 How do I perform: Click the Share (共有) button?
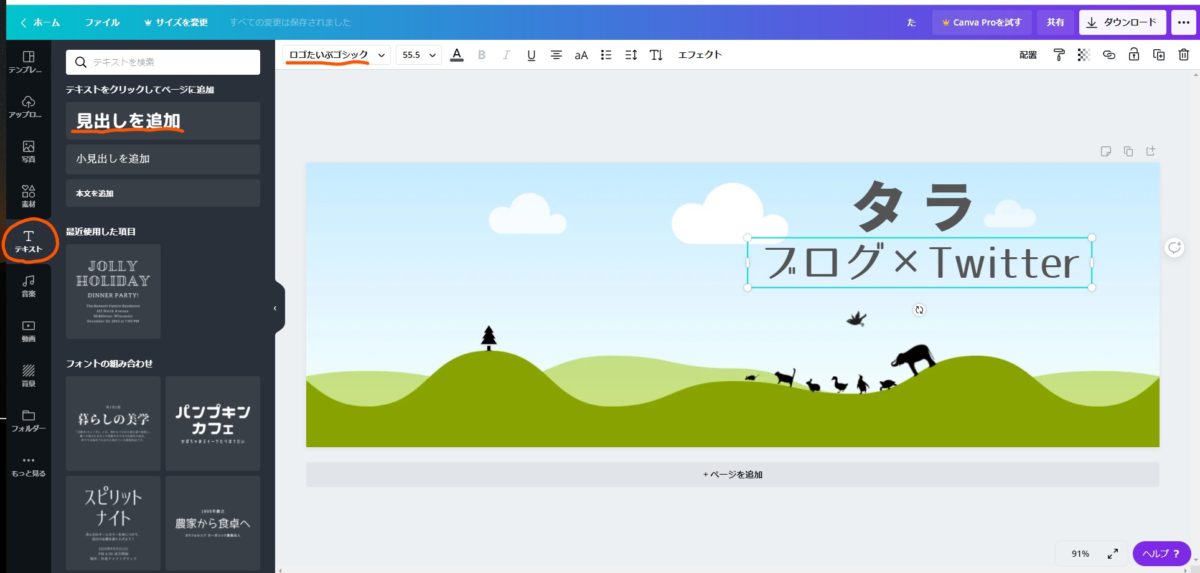1055,22
